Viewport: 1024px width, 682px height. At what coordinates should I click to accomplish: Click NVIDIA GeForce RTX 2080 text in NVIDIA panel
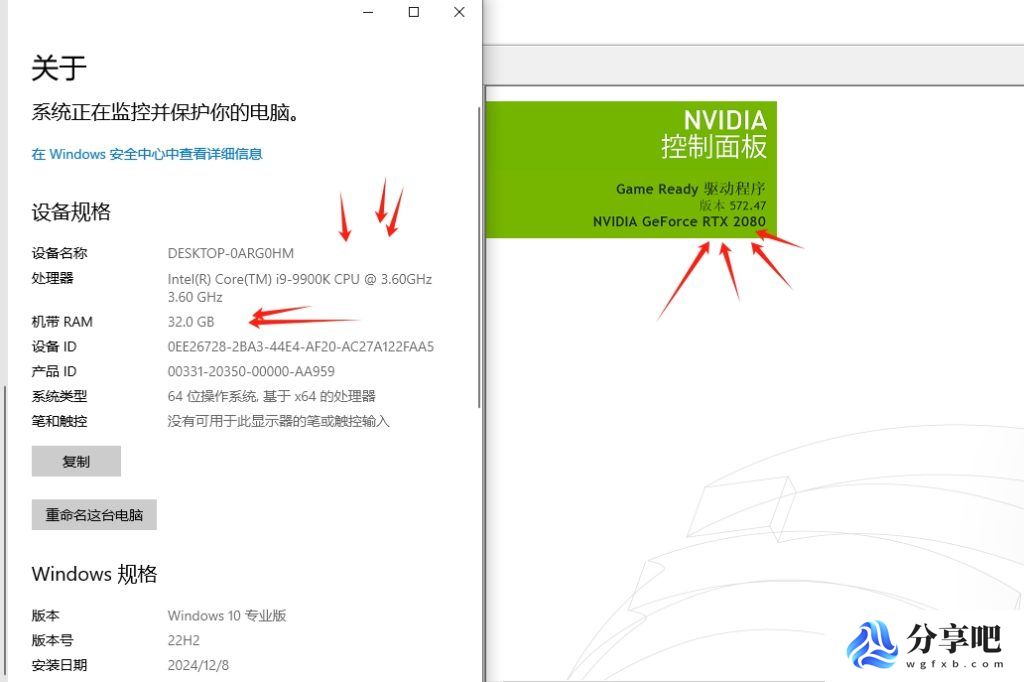tap(679, 221)
